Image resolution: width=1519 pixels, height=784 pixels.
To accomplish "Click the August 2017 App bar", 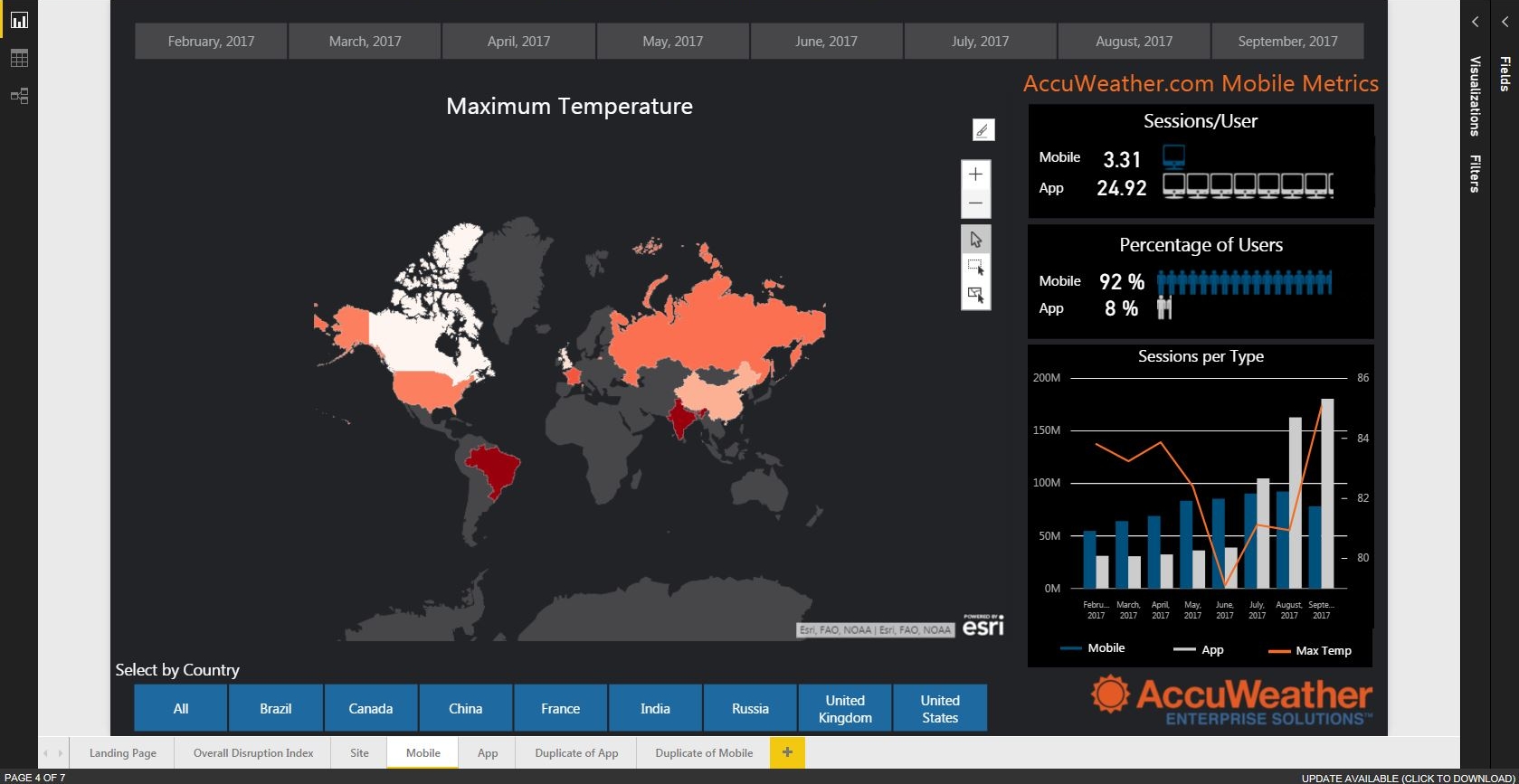I will [1296, 503].
